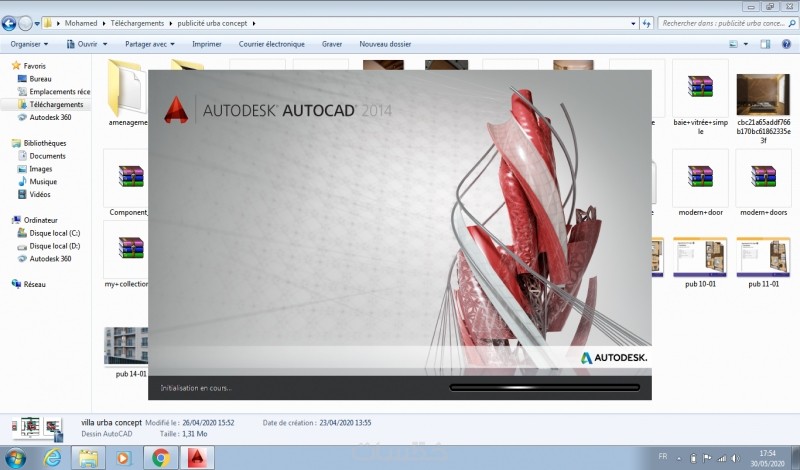Screen dimensions: 800x470
Task: Select the modern+door archive file
Action: click(x=700, y=176)
